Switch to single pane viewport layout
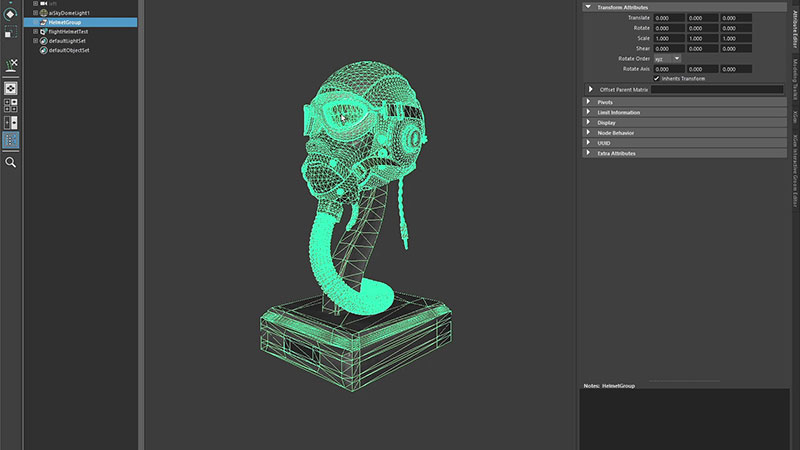Screen dimensions: 800x450 tap(11, 88)
